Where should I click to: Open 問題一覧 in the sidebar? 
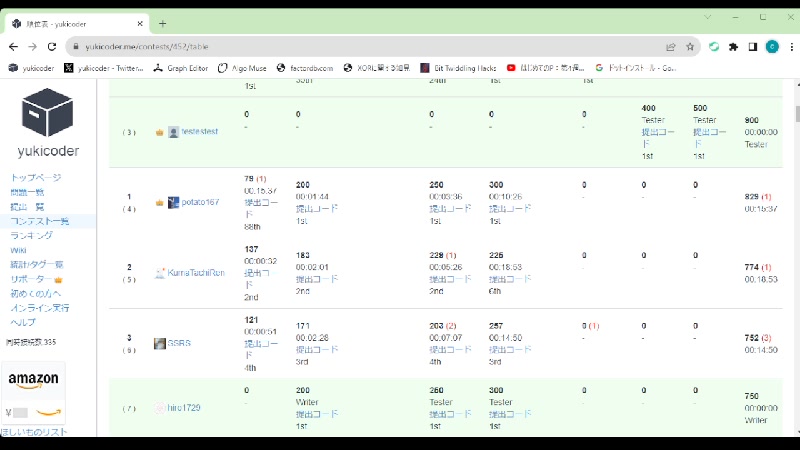coord(27,192)
